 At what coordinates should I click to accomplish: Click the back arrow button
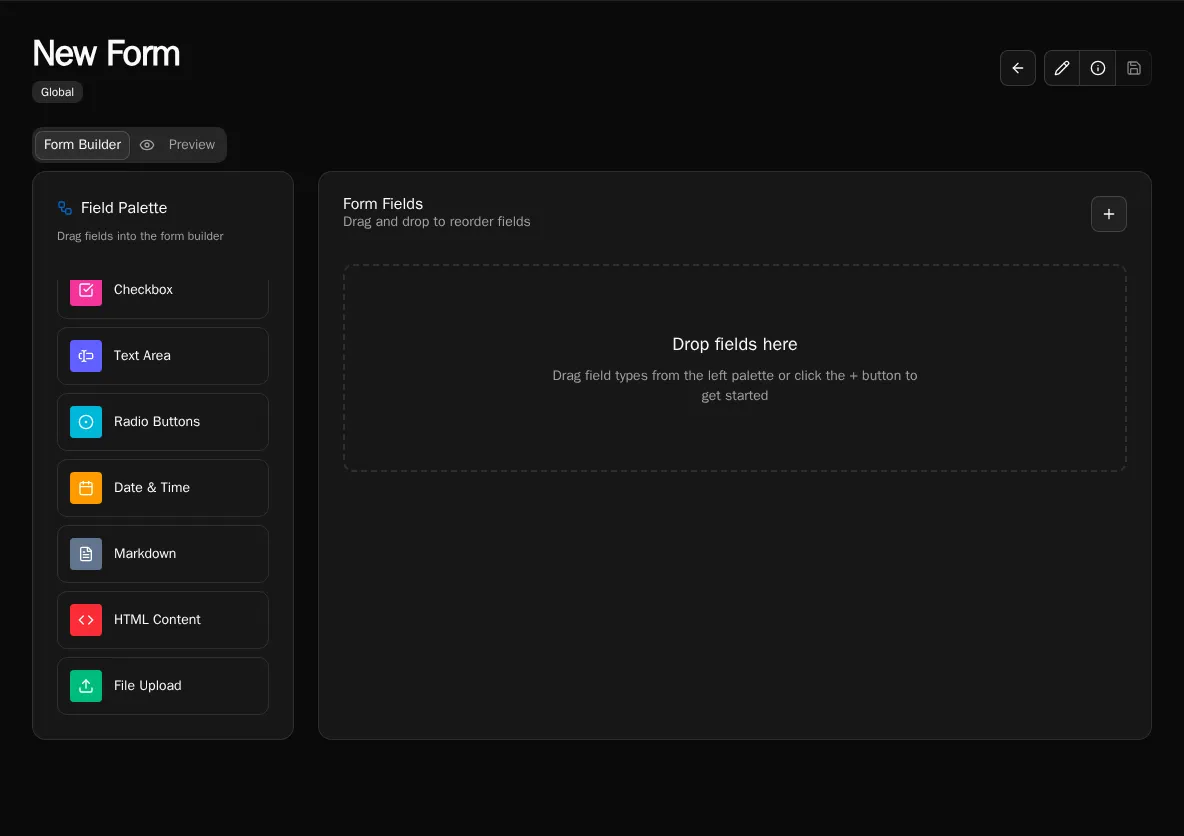click(1017, 68)
